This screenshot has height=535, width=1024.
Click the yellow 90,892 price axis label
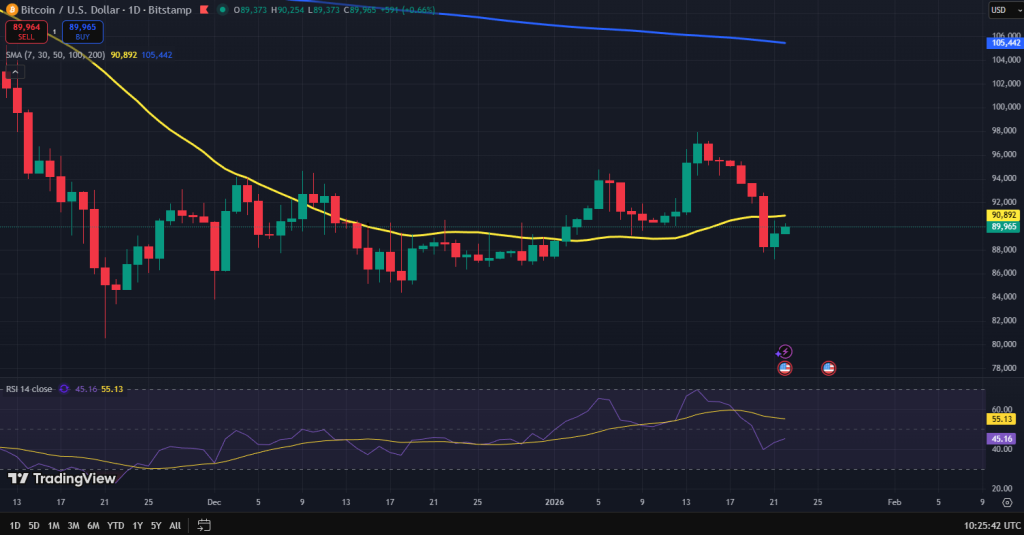click(1004, 215)
